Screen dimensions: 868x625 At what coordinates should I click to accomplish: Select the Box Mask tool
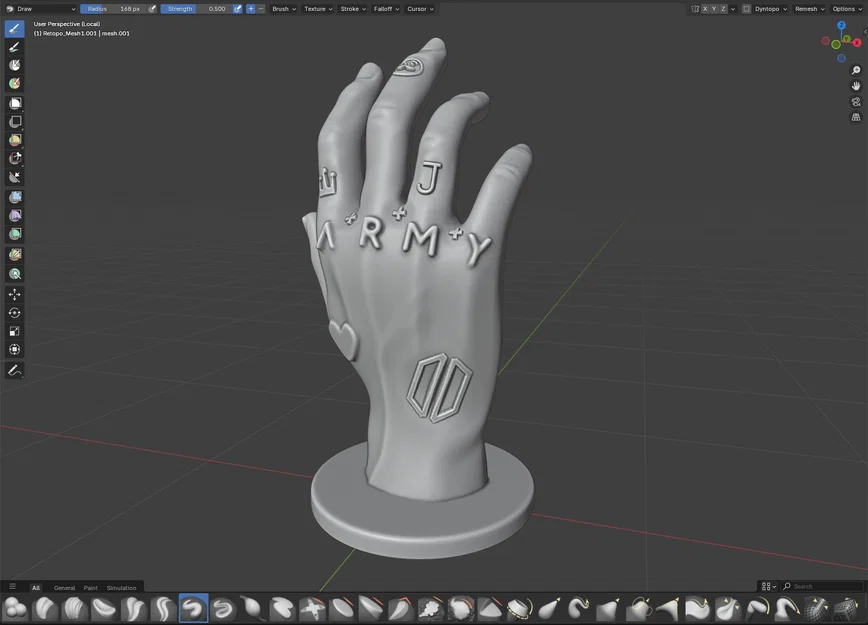(15, 104)
